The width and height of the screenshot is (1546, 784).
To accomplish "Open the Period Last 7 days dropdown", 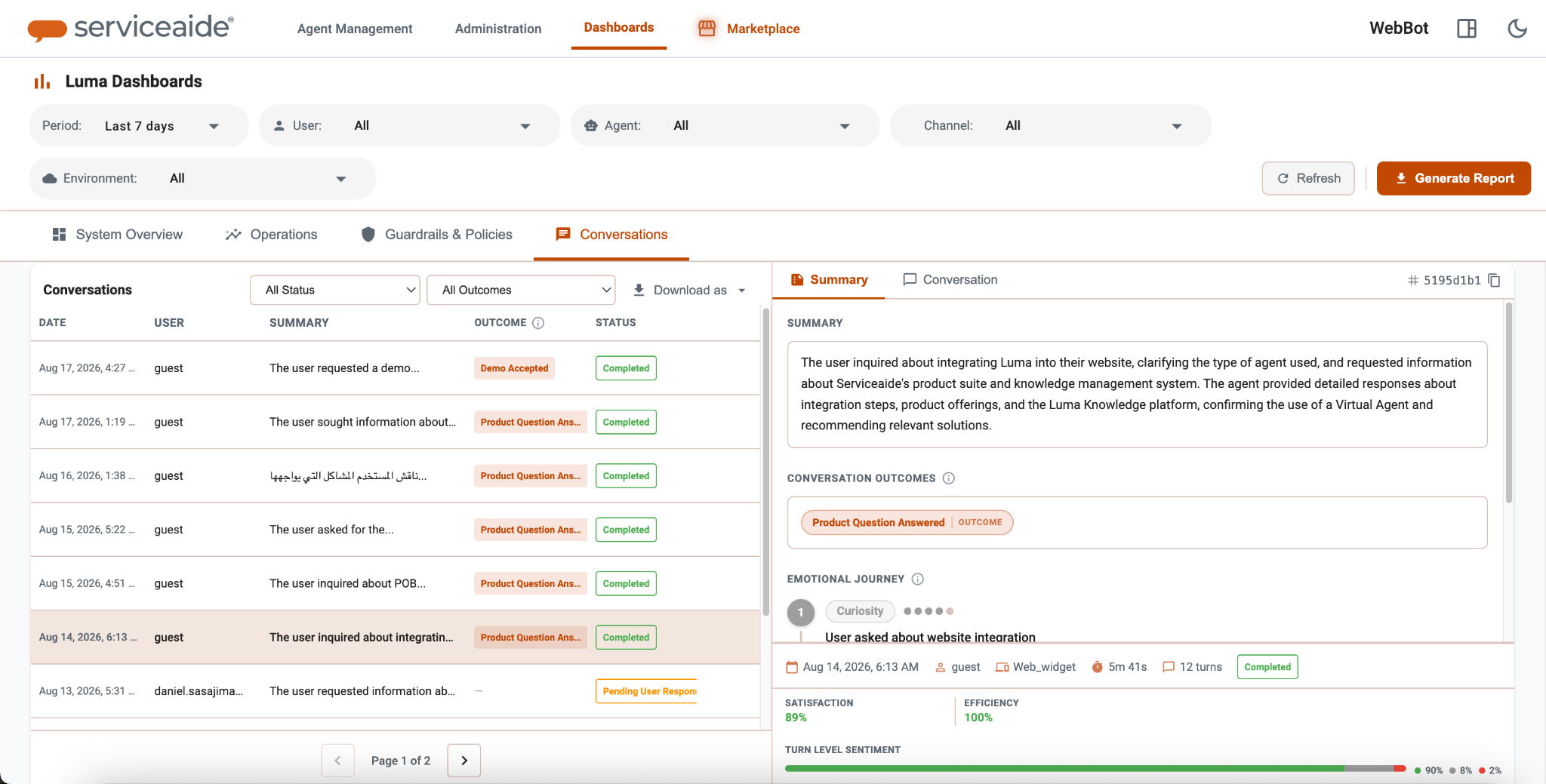I will point(139,126).
